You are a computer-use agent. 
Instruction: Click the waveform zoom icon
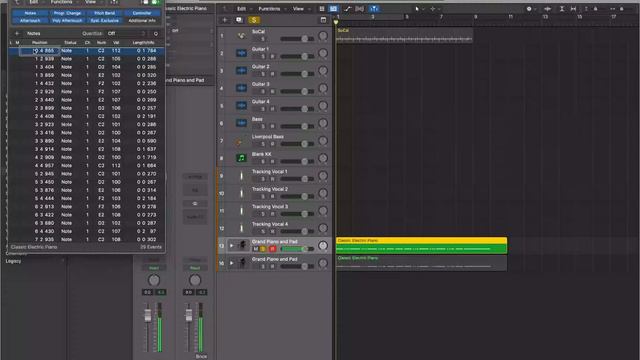tap(548, 9)
